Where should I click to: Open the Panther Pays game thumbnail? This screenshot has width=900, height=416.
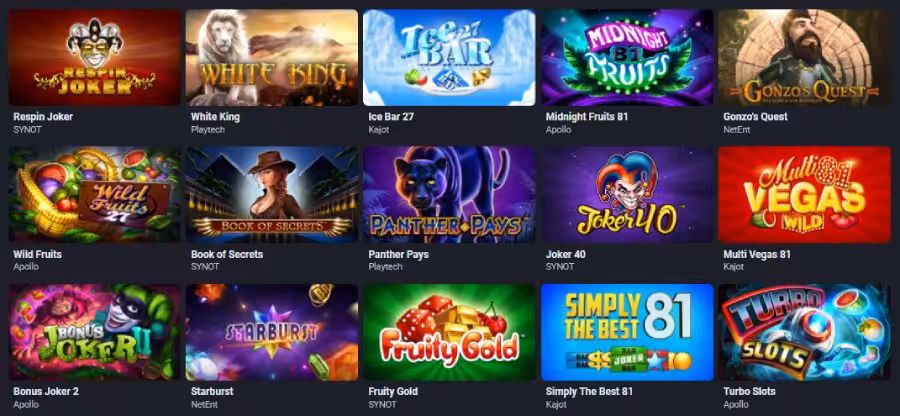pyautogui.click(x=449, y=195)
